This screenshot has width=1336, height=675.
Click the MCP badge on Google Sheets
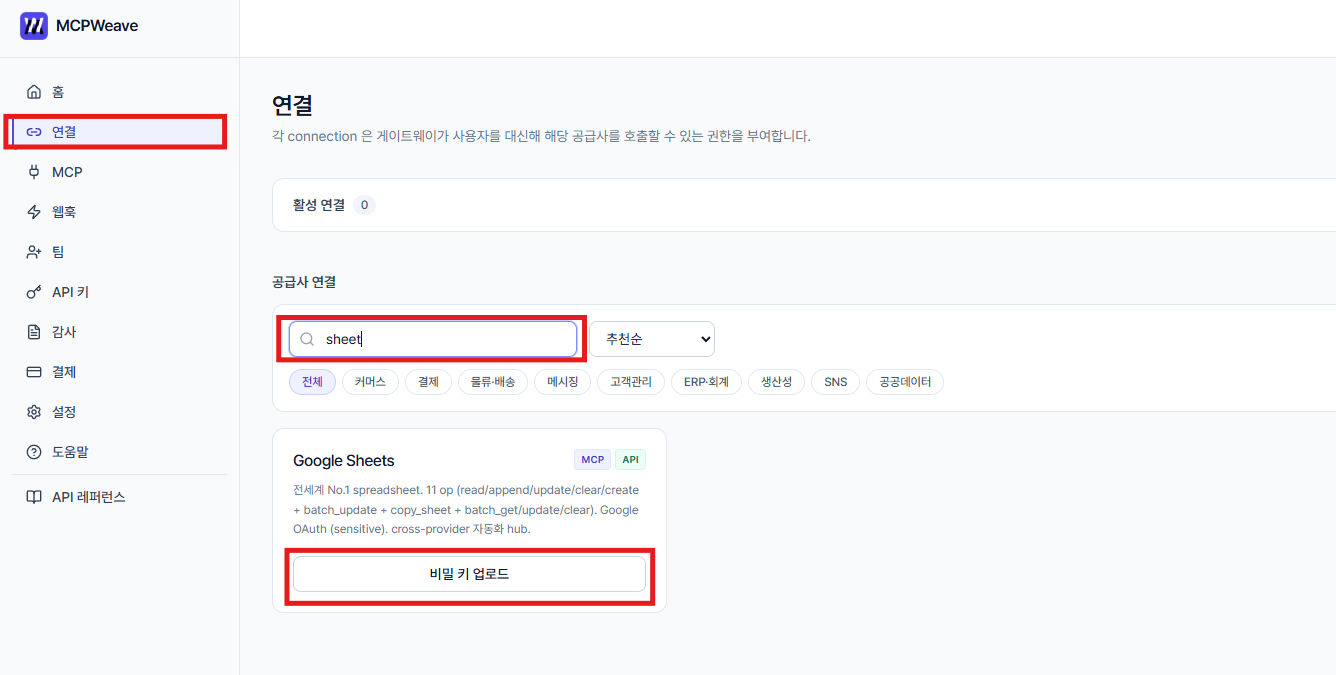(x=592, y=460)
